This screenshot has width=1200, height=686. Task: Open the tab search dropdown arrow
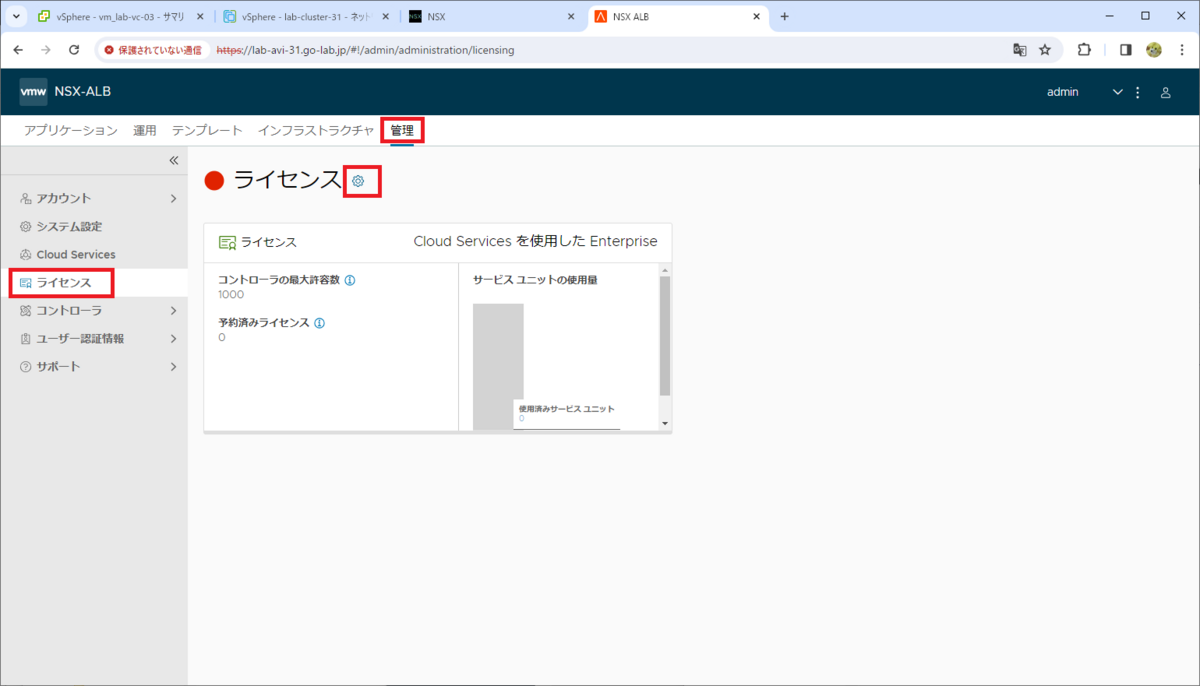pos(15,16)
